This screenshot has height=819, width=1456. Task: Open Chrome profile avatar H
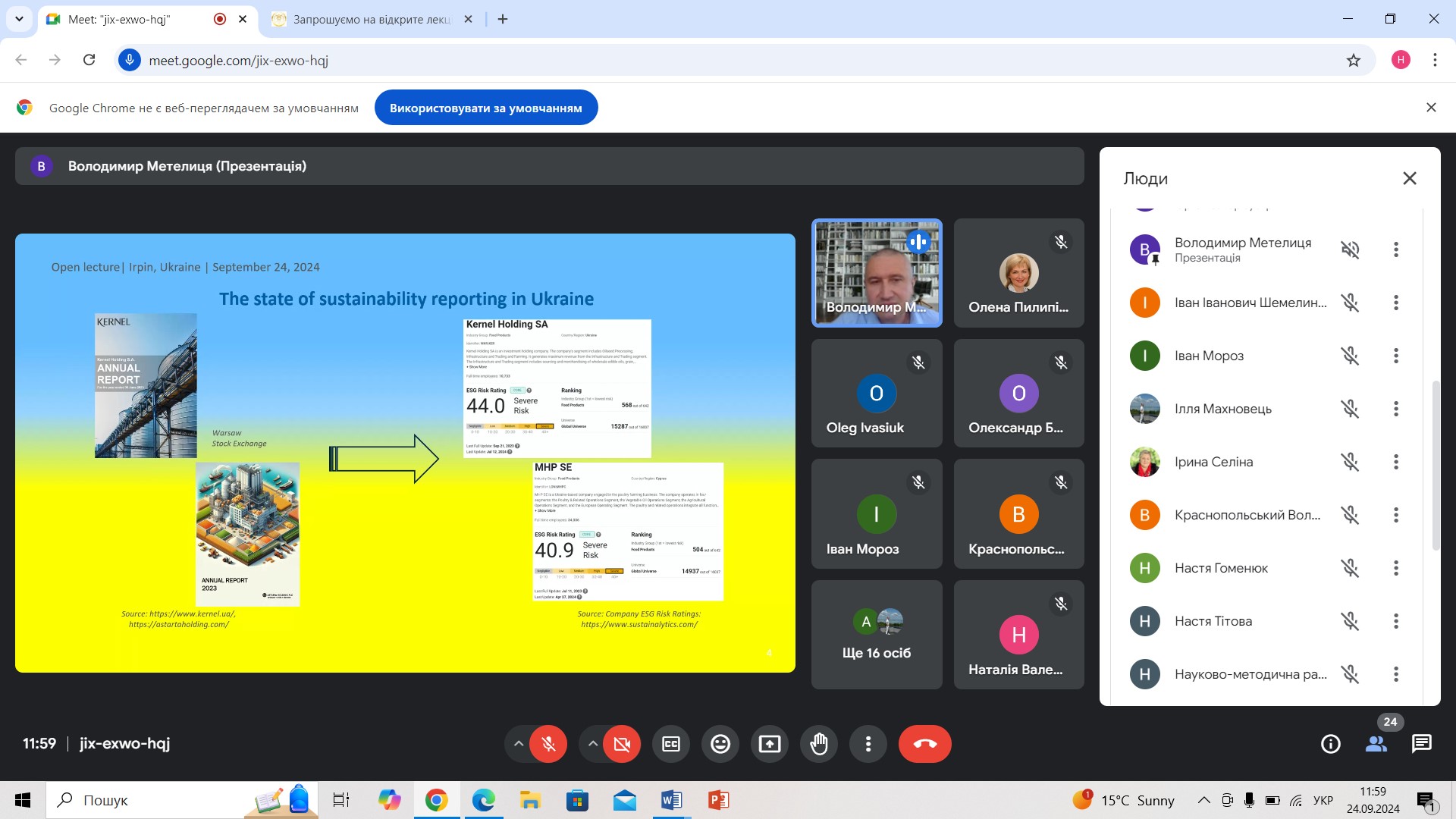[x=1401, y=60]
